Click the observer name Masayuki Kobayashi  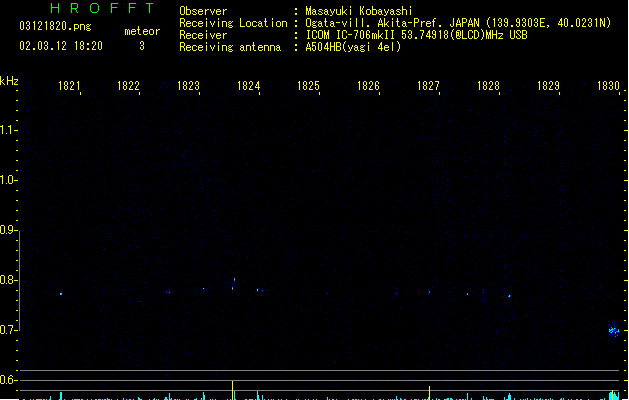(359, 11)
